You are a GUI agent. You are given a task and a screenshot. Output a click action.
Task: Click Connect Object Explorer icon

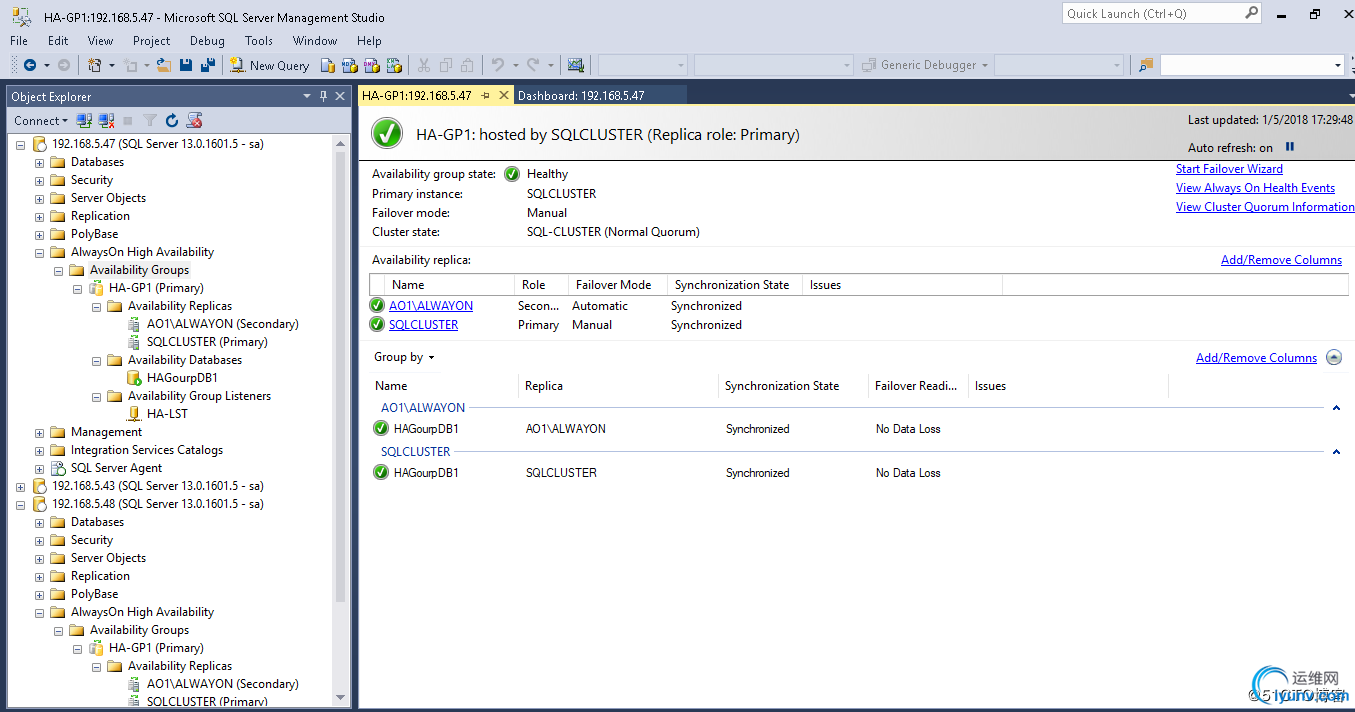point(84,120)
